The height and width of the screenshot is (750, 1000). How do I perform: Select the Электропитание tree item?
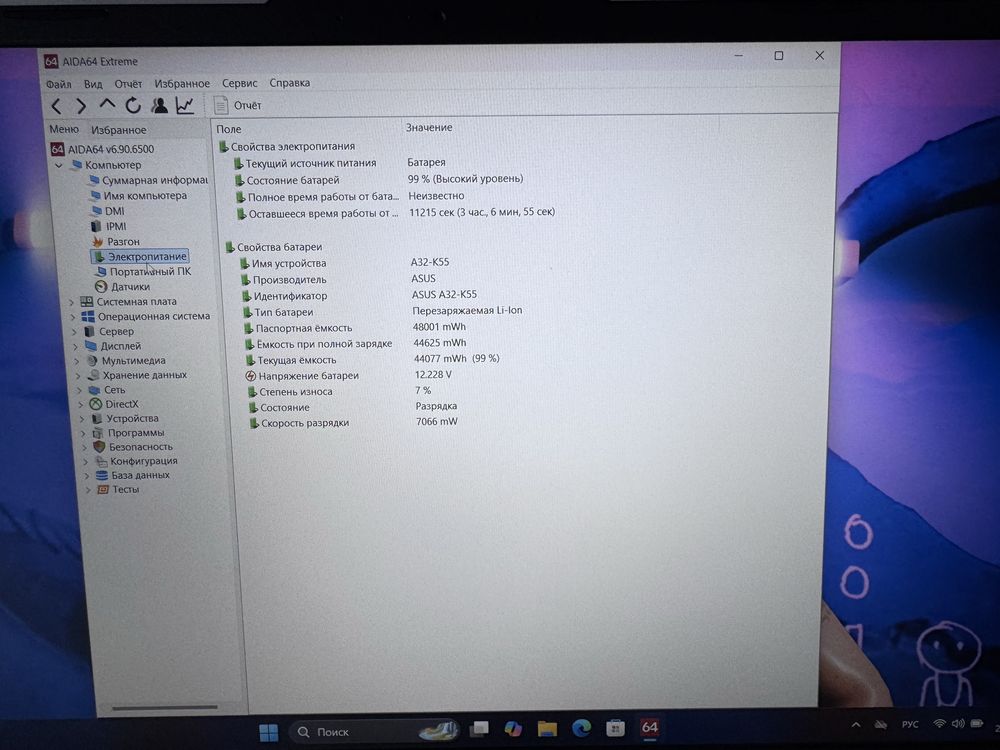coord(140,256)
